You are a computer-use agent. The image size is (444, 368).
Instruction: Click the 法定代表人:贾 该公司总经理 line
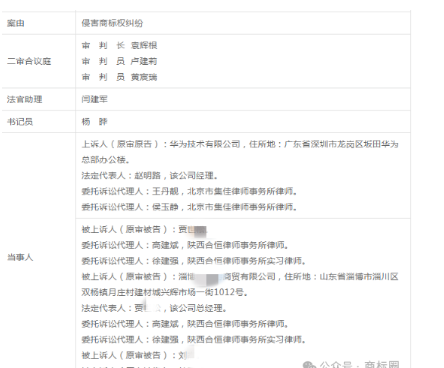point(154,308)
